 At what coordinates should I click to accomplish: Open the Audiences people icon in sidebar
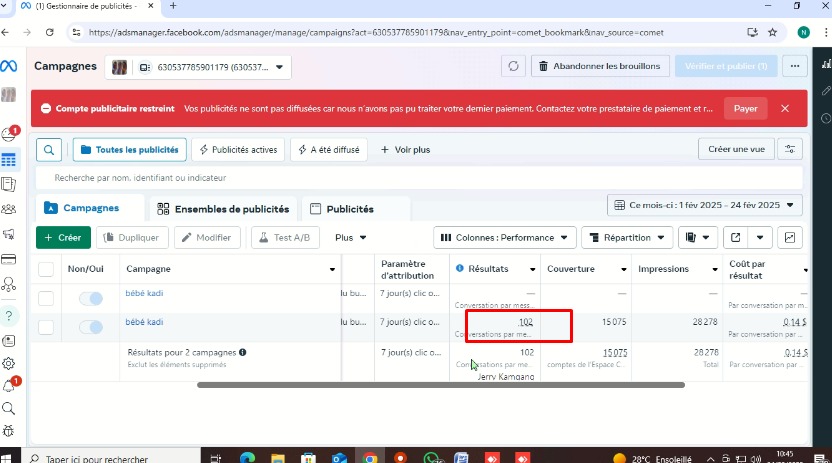click(x=8, y=209)
